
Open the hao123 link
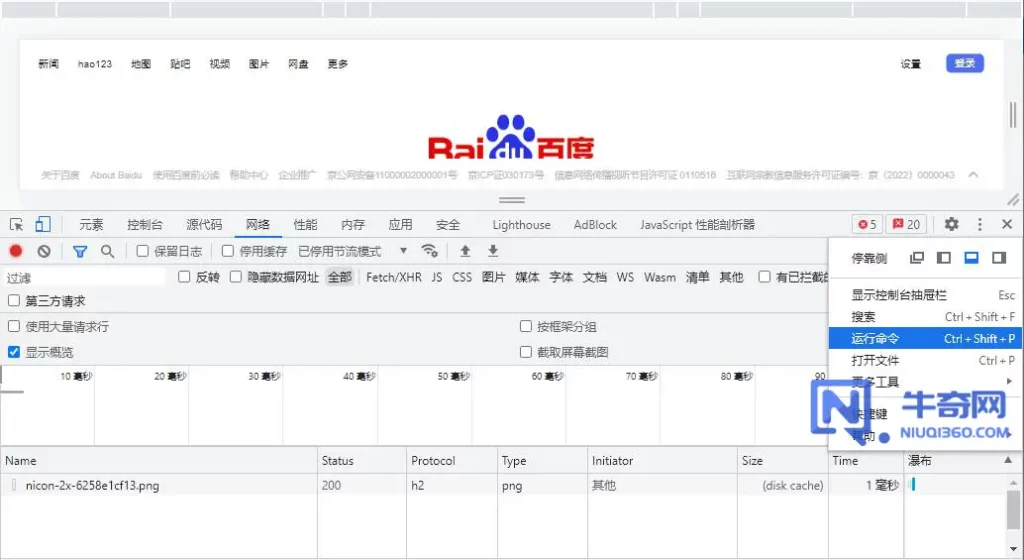(x=95, y=63)
